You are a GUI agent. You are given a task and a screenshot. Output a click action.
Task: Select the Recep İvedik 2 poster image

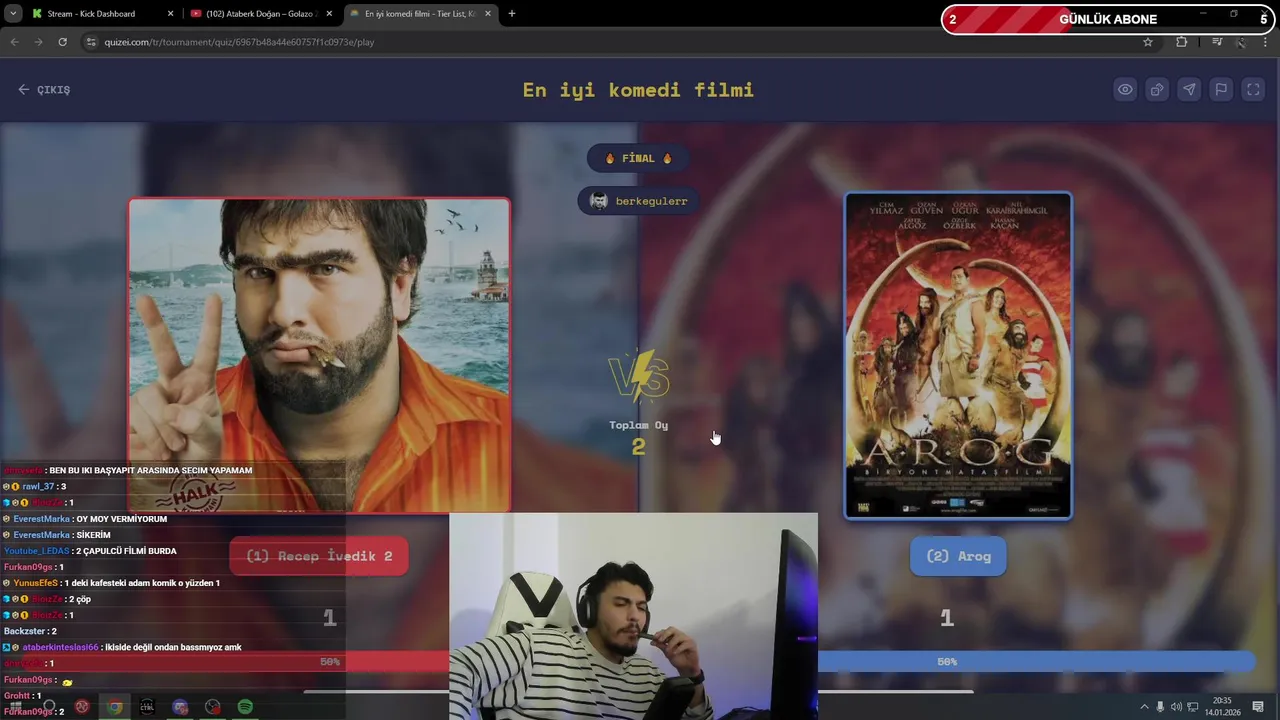pos(319,355)
